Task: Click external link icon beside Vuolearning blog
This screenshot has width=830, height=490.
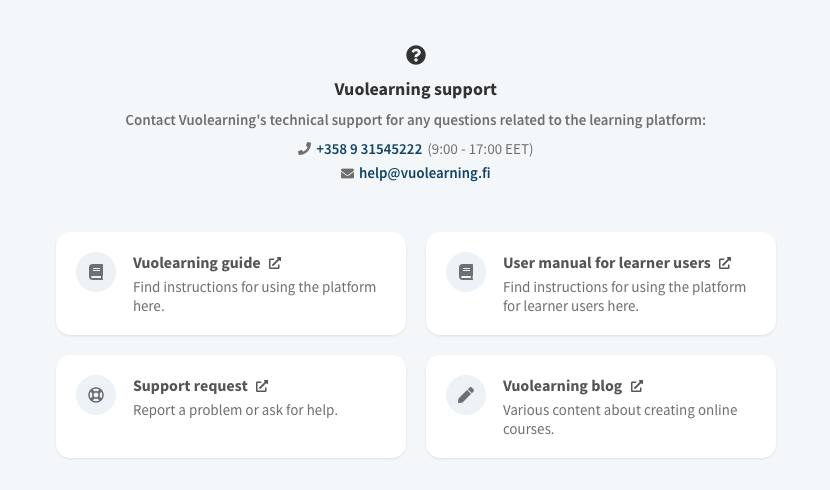Action: [x=637, y=386]
